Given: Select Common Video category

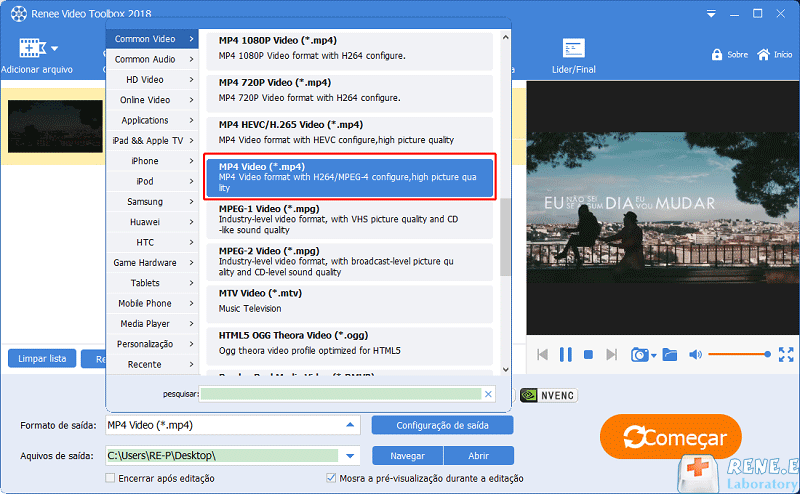Looking at the screenshot, I should click(x=152, y=39).
